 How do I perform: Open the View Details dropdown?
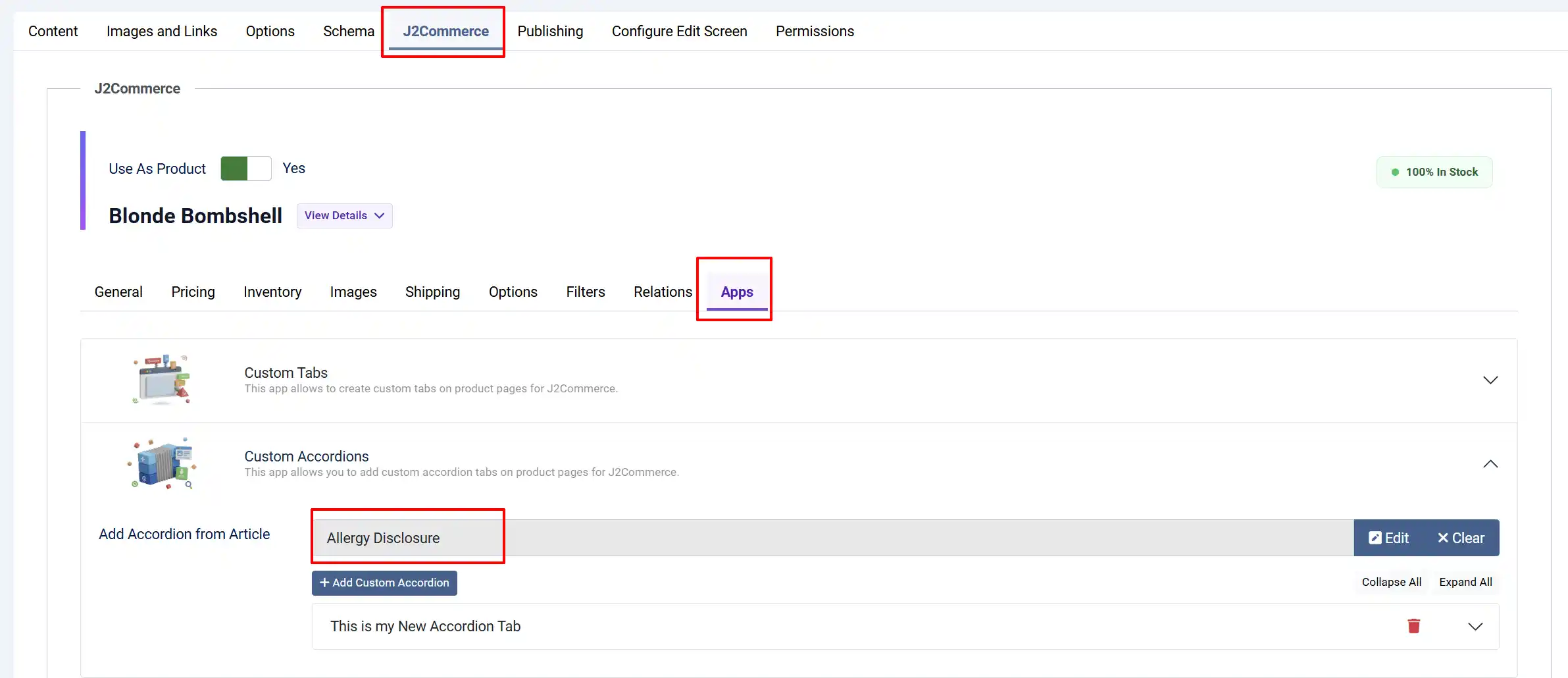[344, 216]
